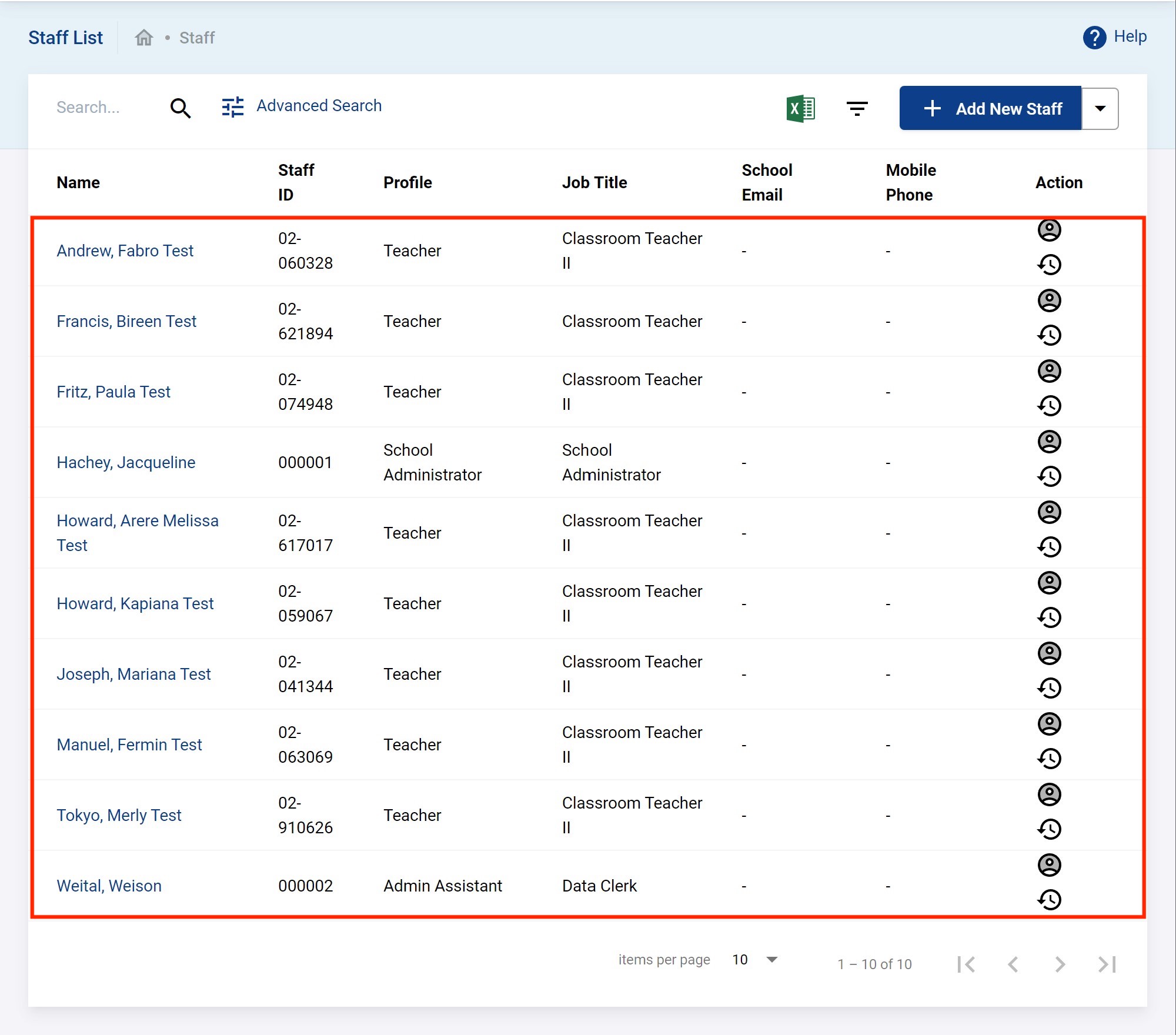Click history icon for Francis, Bireen Test

pyautogui.click(x=1049, y=335)
